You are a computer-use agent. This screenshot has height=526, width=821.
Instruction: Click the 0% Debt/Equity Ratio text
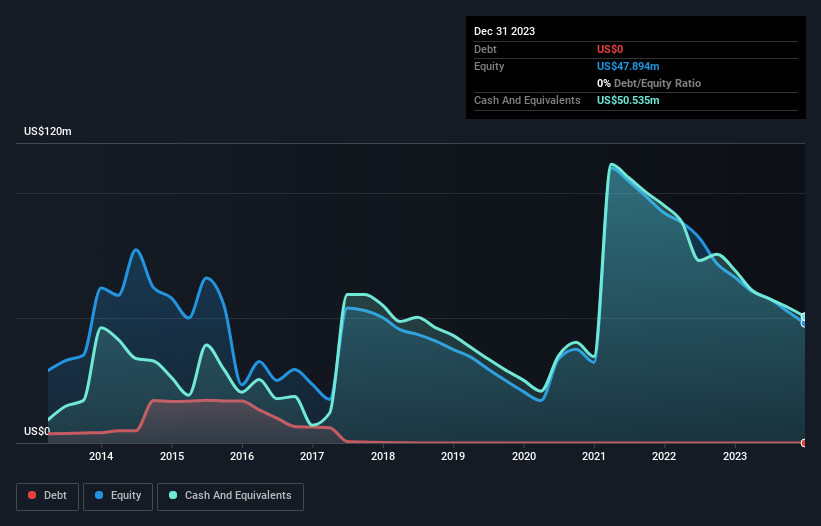point(649,83)
